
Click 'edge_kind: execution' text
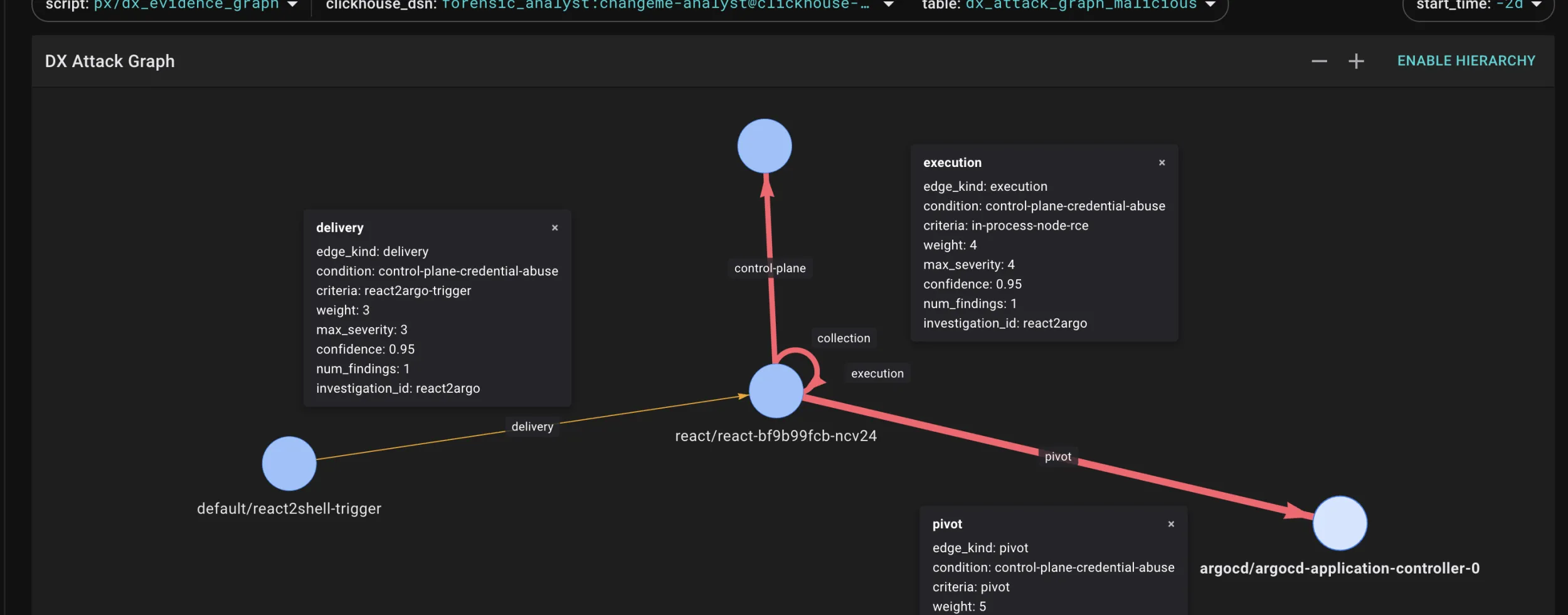(985, 186)
